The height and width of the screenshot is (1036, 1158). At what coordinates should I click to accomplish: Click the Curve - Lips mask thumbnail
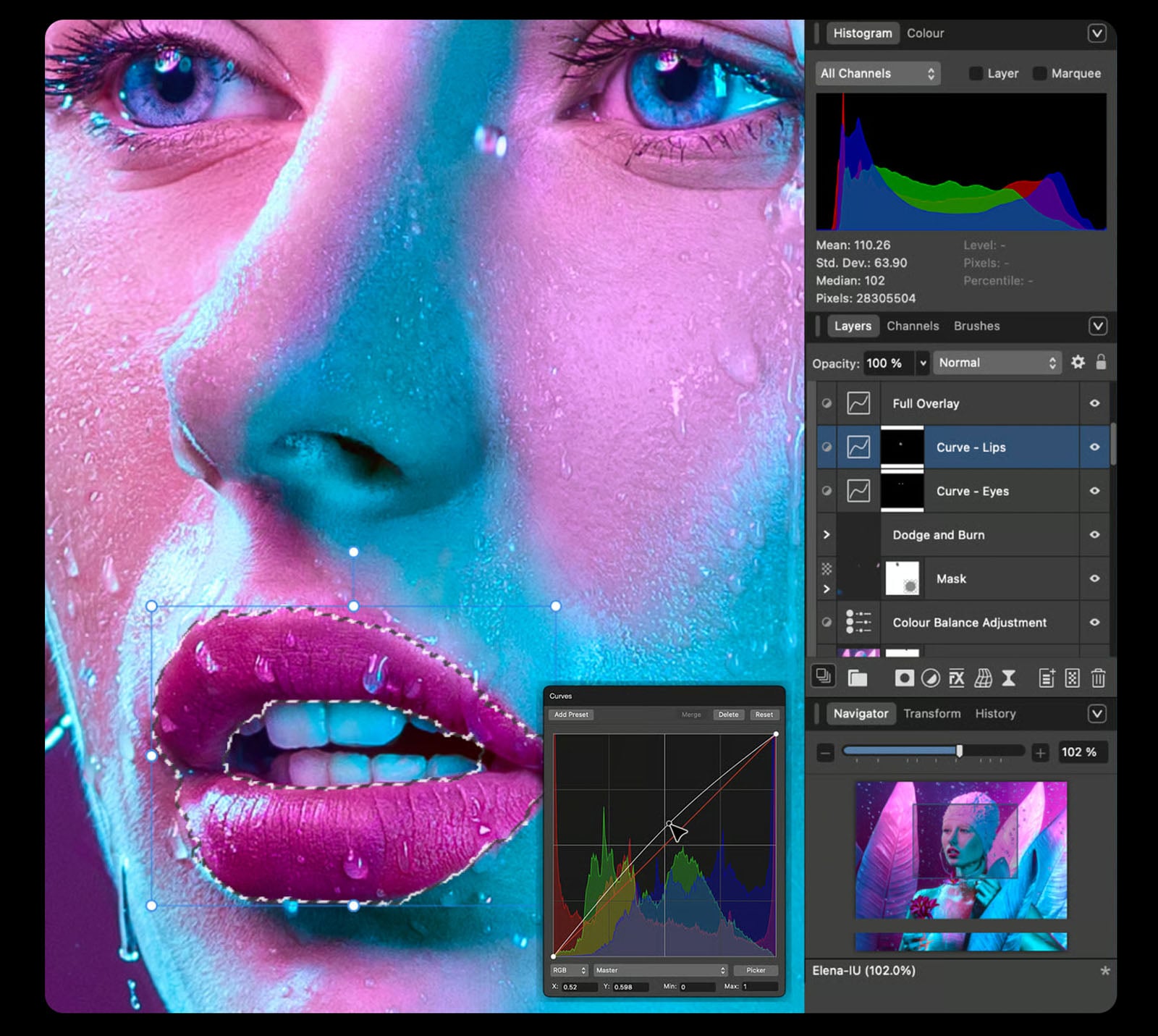[x=902, y=447]
